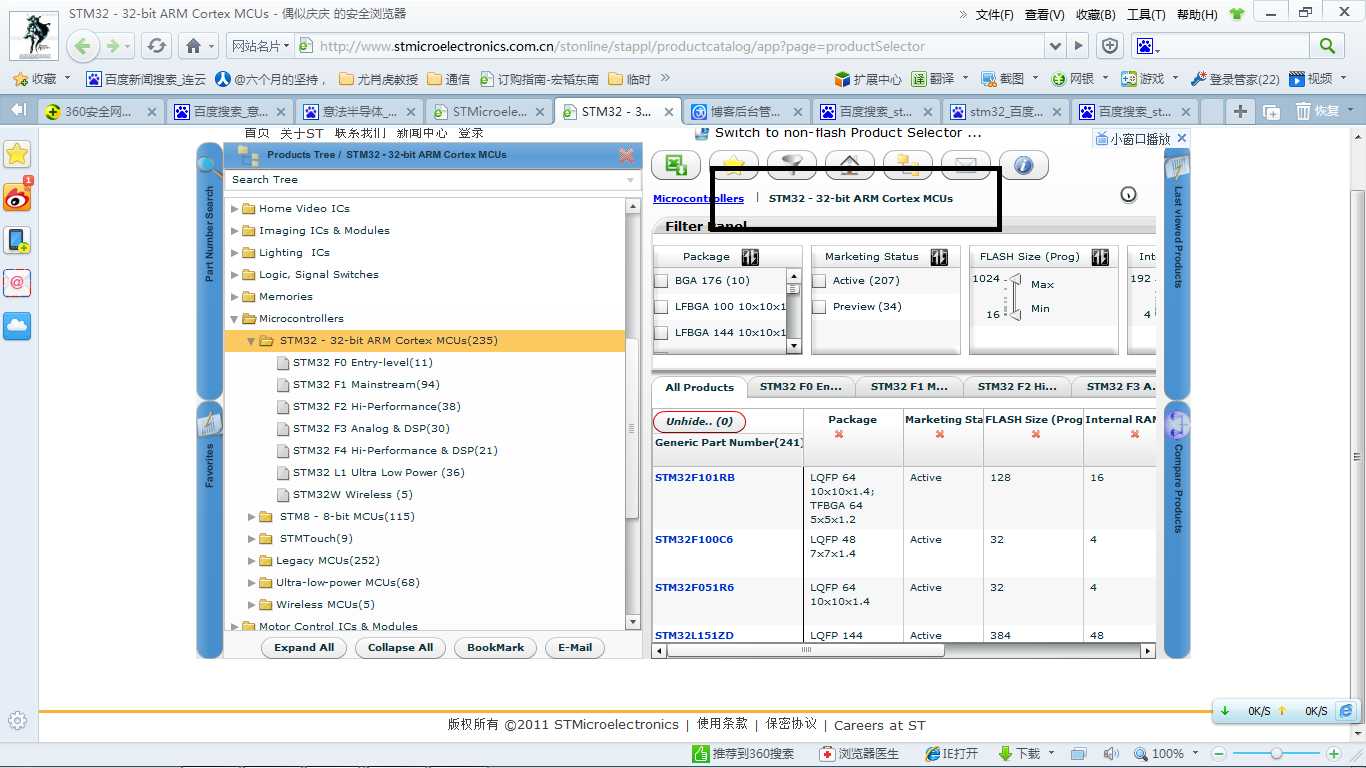Check the Active (207) marketing status box
Viewport: 1366px width, 768px height.
[x=820, y=281]
